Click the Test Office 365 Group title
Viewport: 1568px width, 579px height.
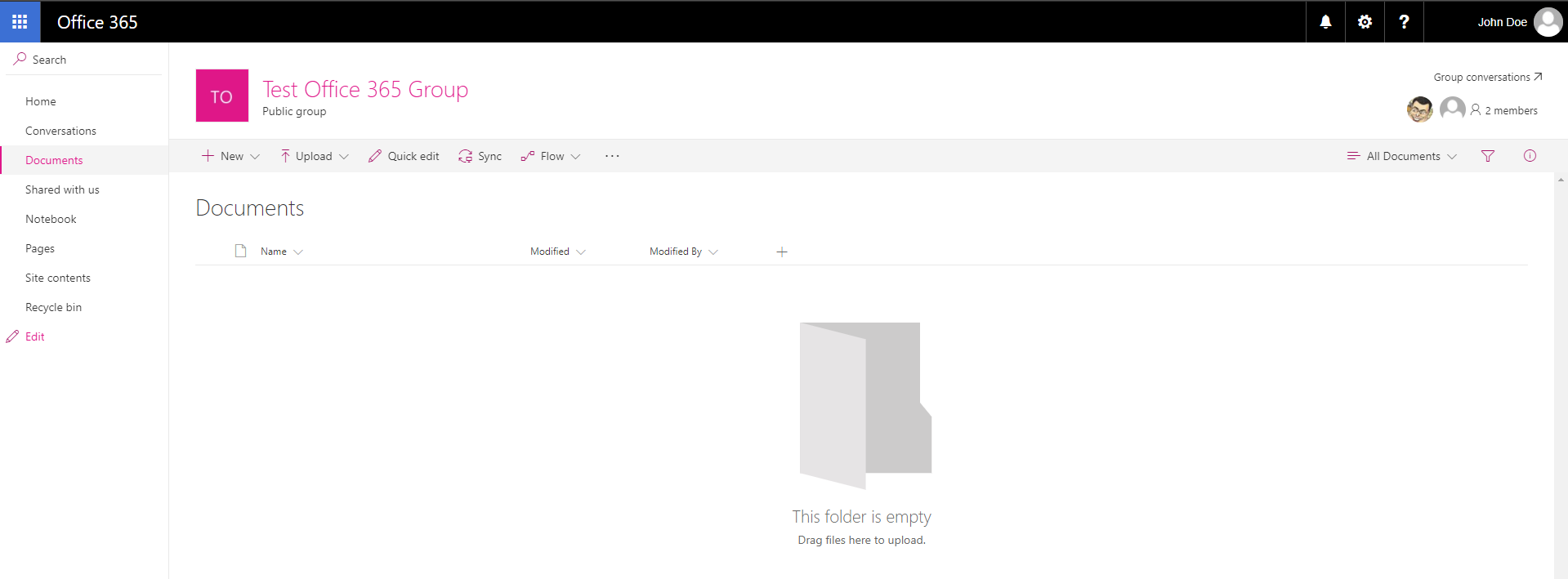click(365, 89)
